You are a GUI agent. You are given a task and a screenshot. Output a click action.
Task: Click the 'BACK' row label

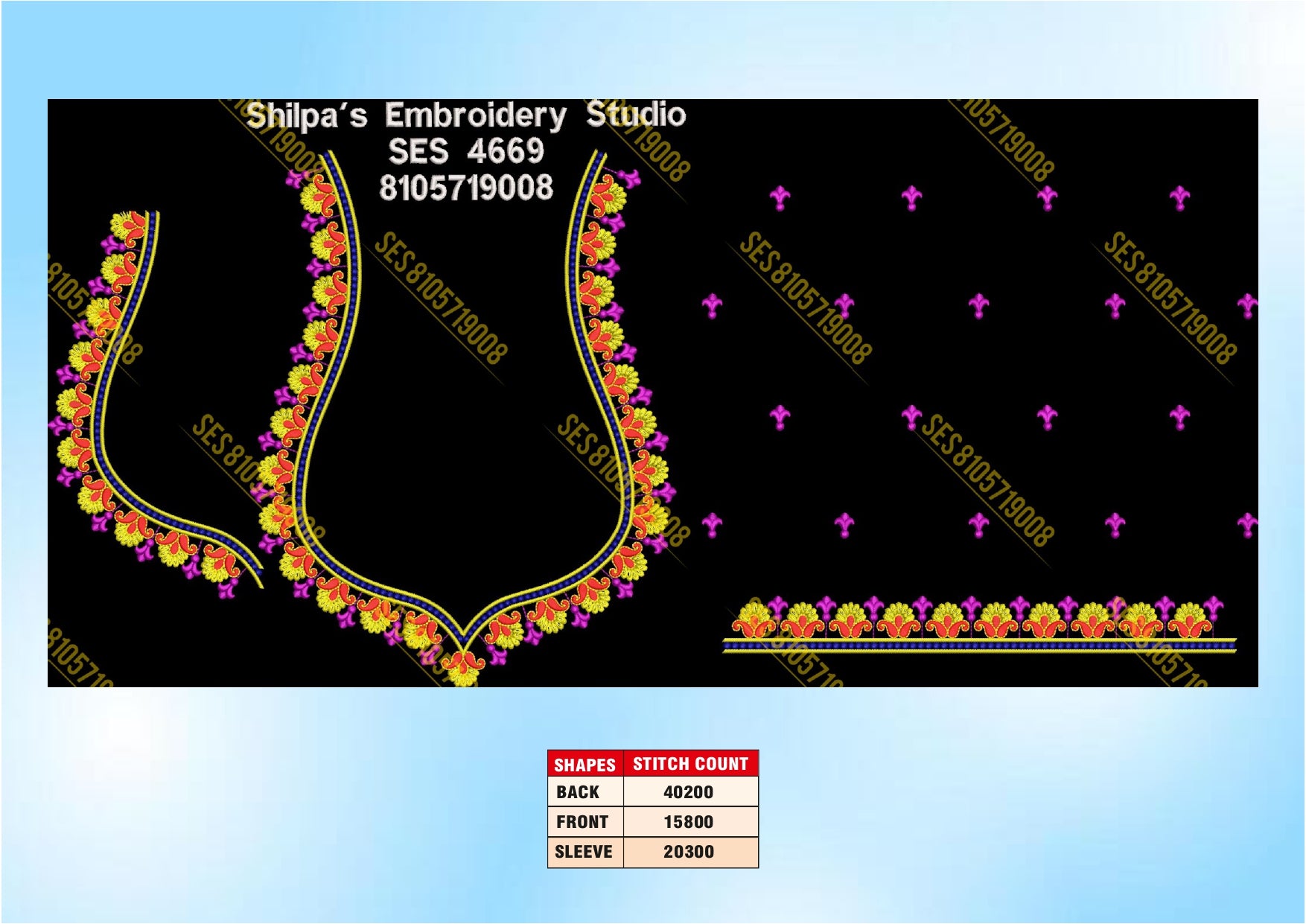point(578,792)
